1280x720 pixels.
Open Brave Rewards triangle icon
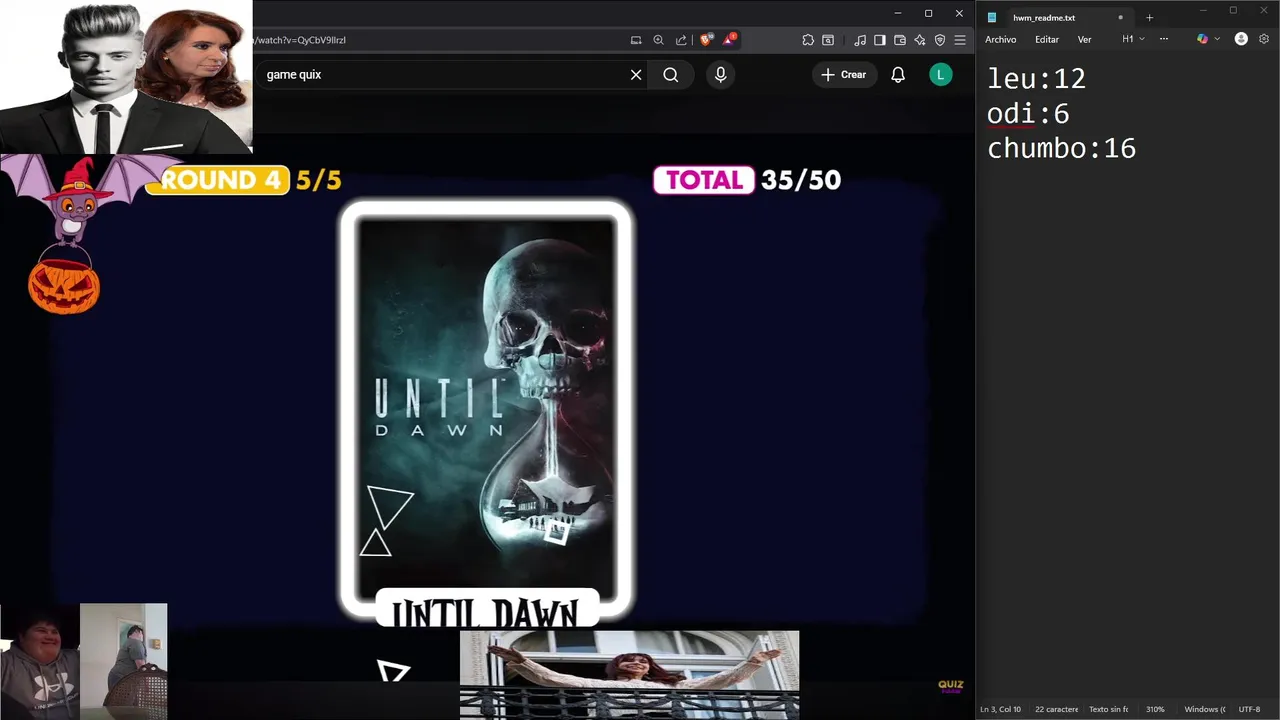pos(729,40)
